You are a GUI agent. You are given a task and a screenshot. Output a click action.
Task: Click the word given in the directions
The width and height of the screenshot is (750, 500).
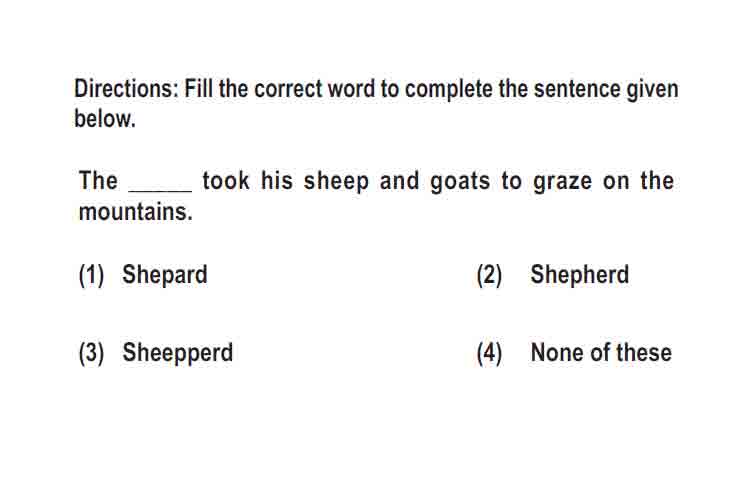pos(652,90)
